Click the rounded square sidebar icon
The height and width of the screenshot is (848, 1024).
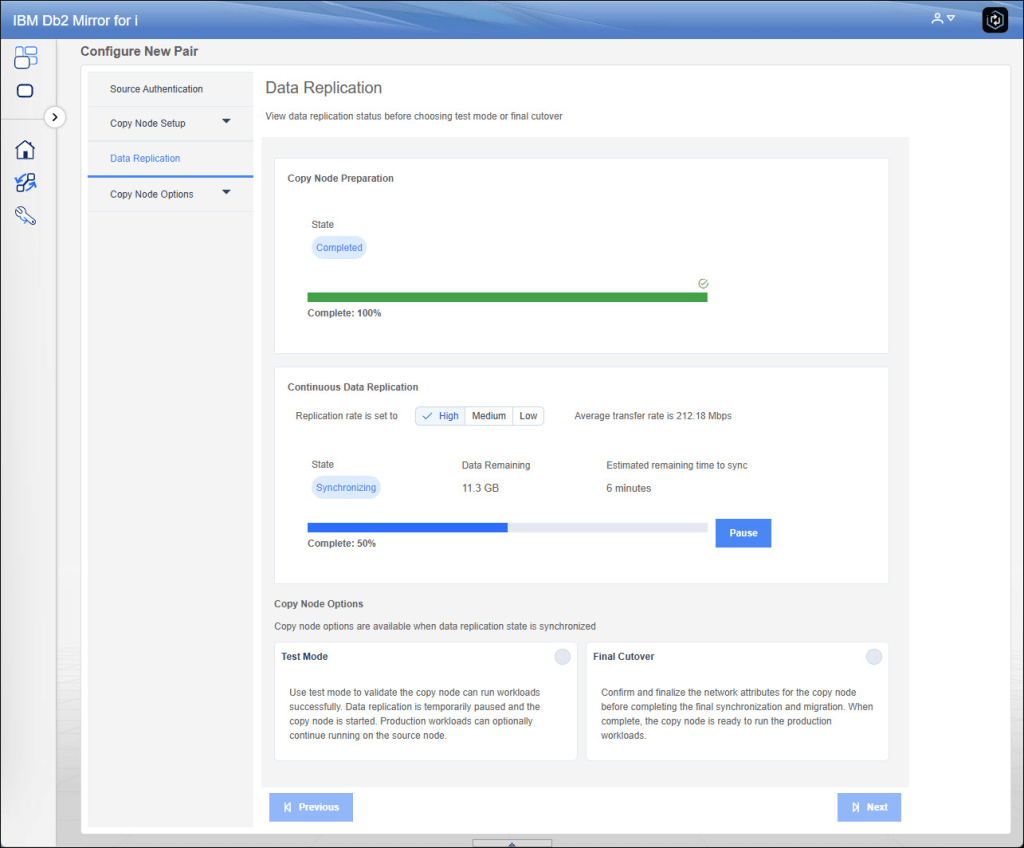tap(25, 91)
